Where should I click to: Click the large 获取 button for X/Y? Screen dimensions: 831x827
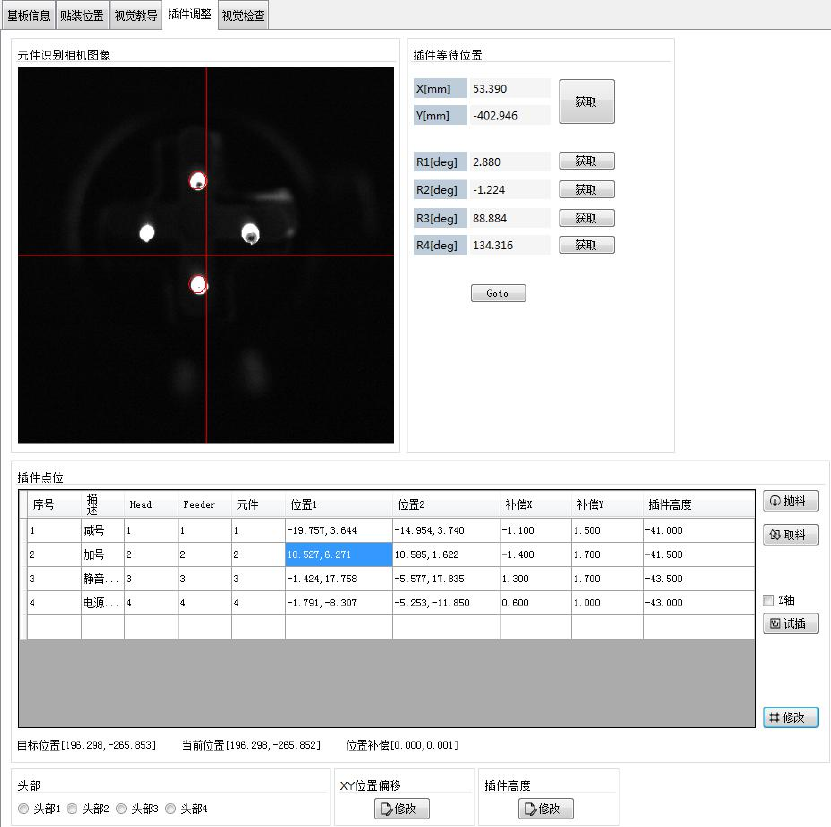tap(586, 101)
